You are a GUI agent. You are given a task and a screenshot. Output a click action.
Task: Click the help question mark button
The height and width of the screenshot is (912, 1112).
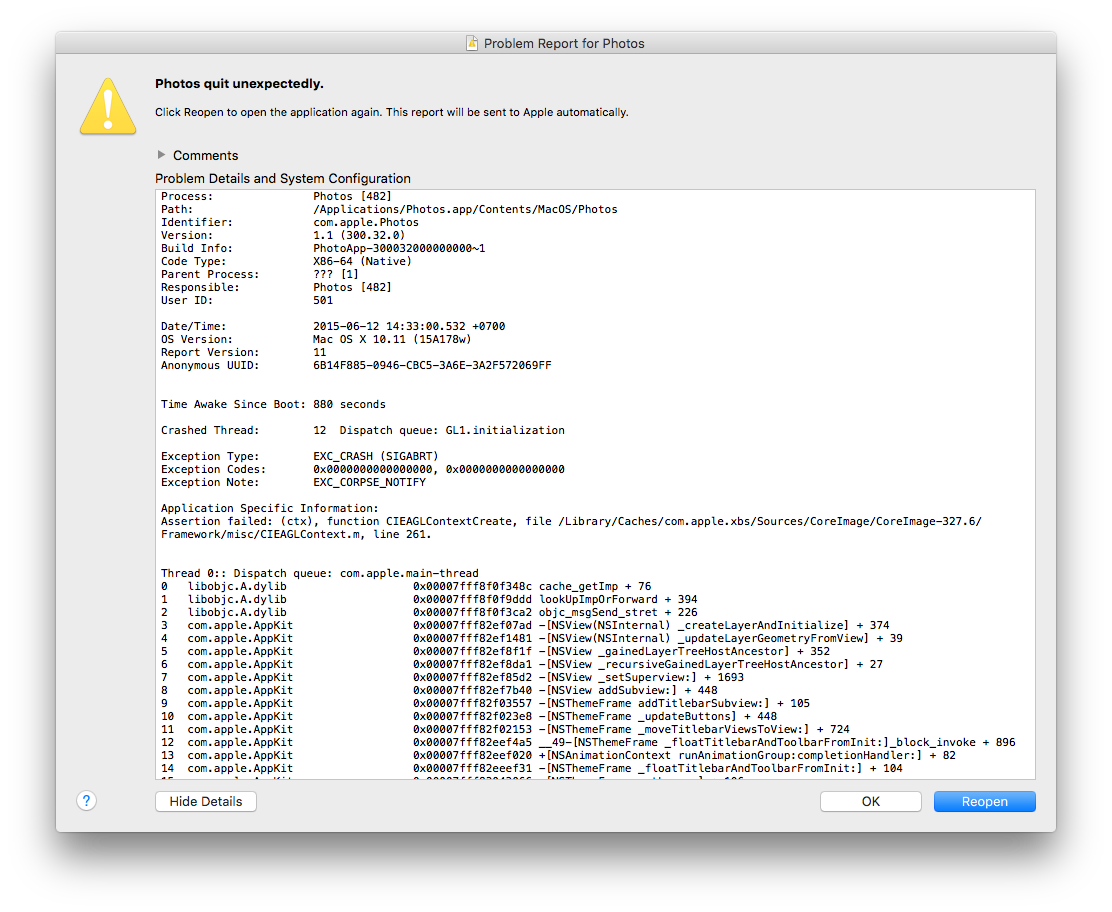[x=87, y=801]
